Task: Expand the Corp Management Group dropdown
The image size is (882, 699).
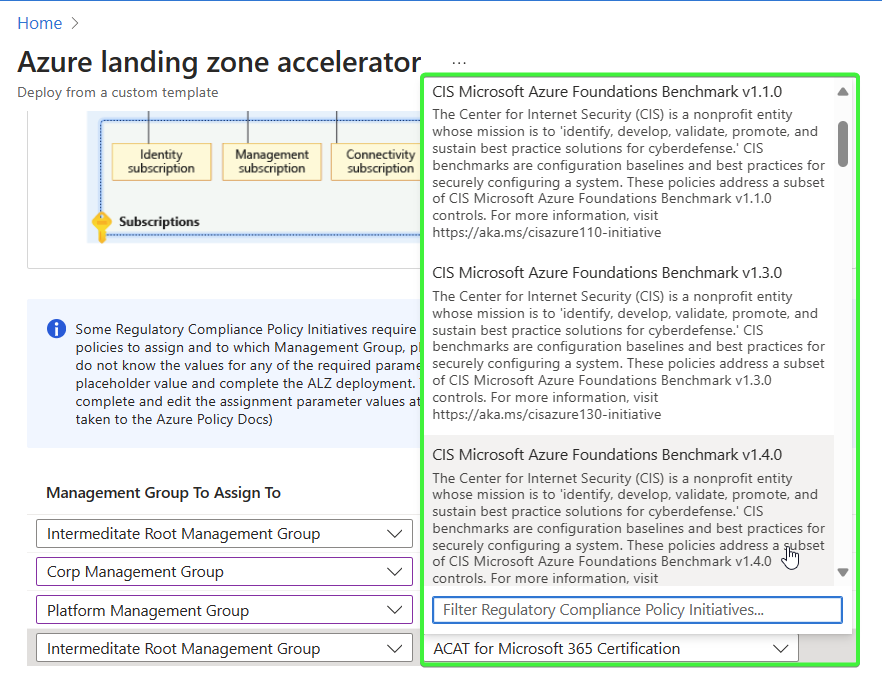Action: (x=224, y=572)
